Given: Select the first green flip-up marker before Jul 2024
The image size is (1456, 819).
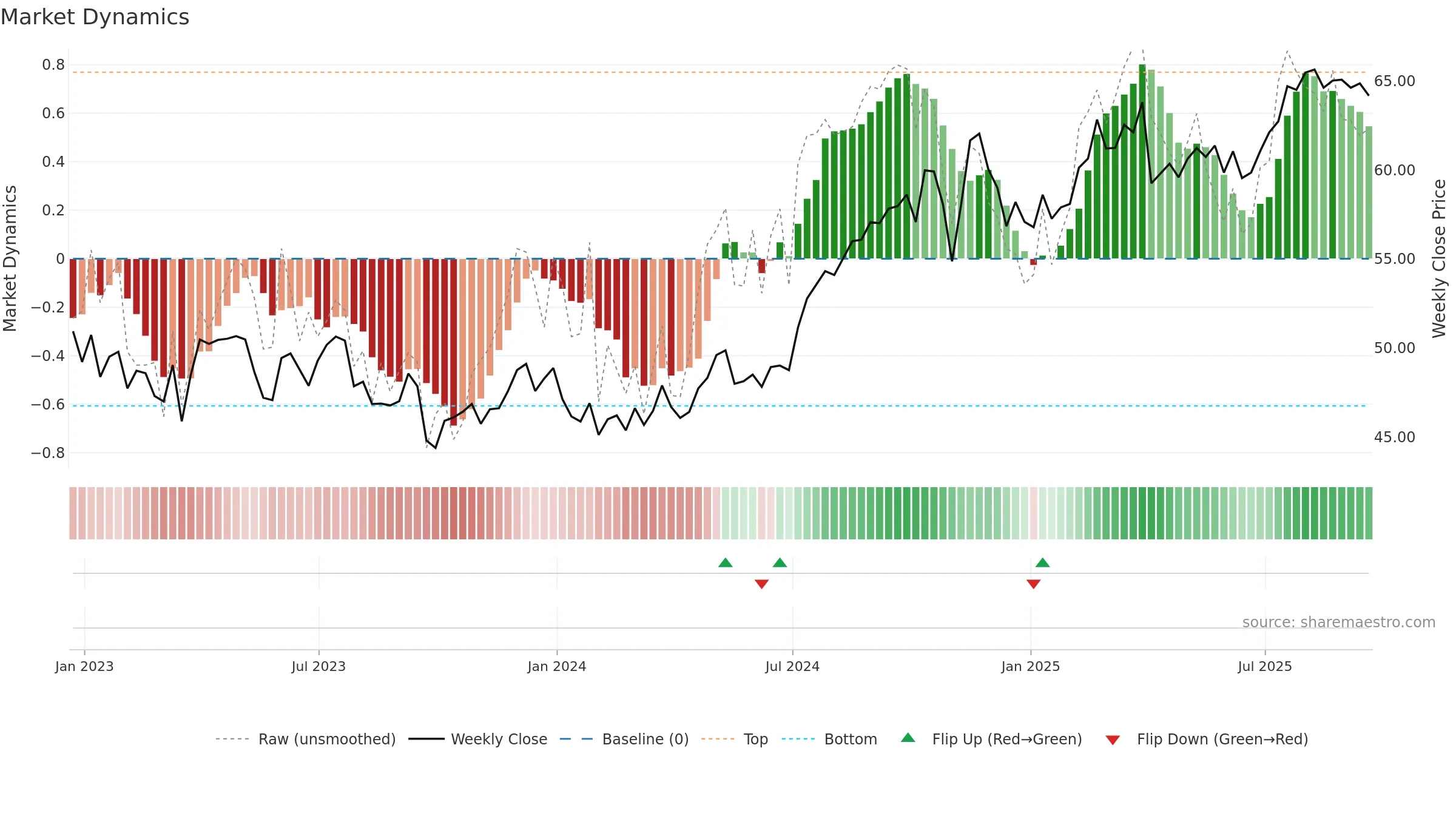Looking at the screenshot, I should click(726, 562).
